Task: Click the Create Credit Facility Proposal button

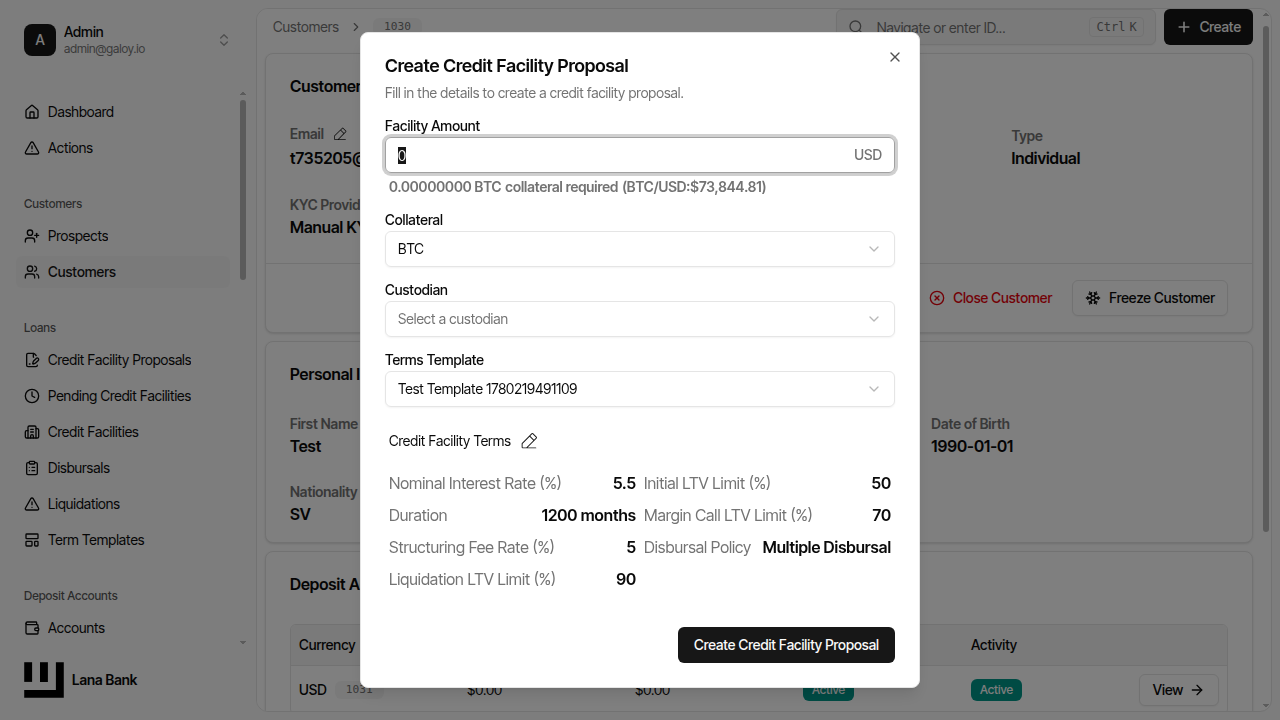Action: coord(786,645)
